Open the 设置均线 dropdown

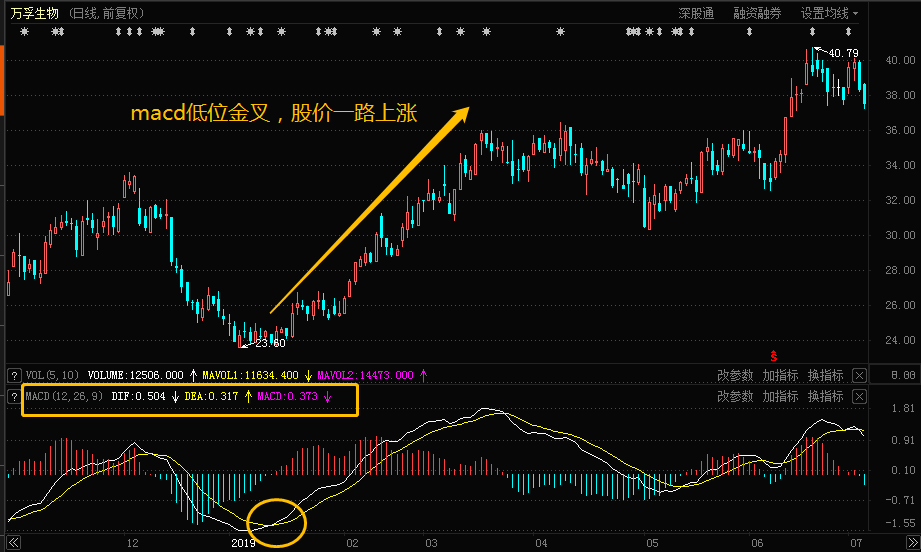(x=829, y=14)
